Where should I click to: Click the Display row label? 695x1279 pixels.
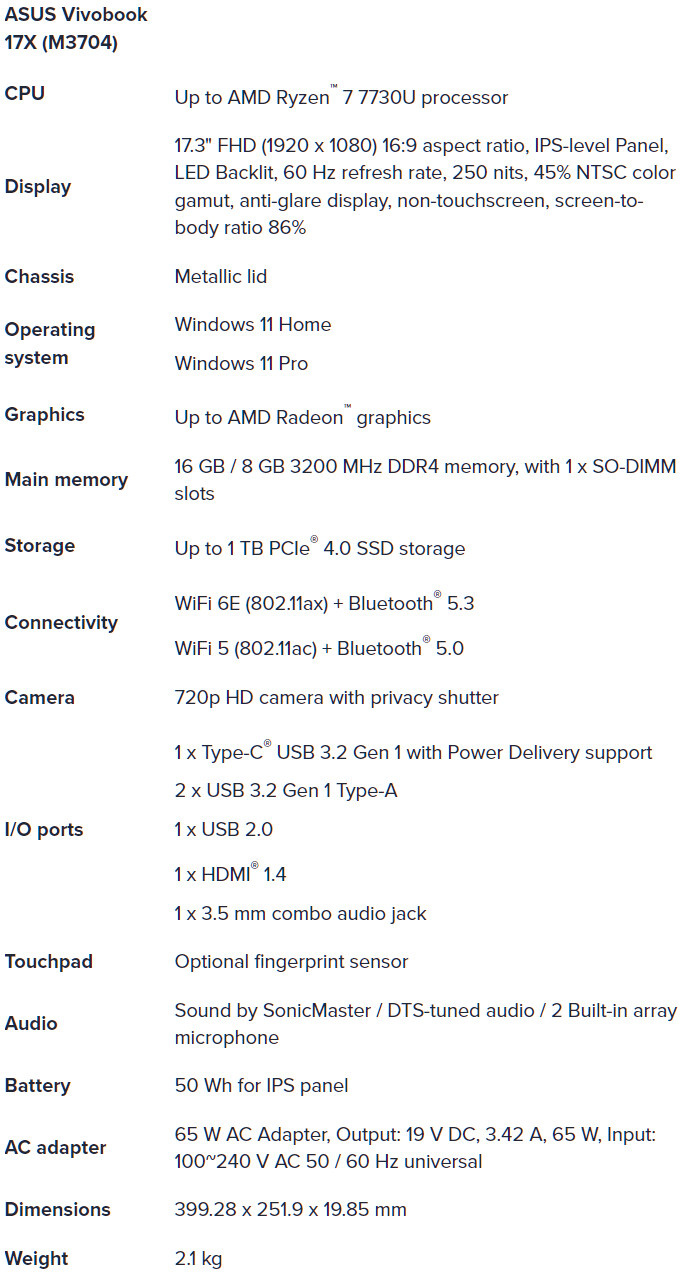38,187
